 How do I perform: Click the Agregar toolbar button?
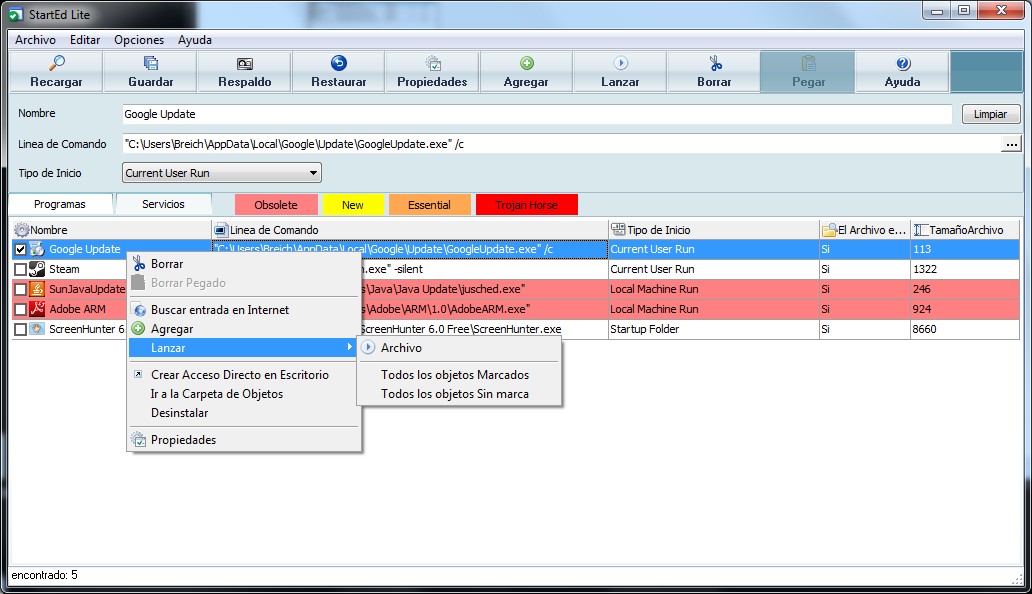(526, 72)
